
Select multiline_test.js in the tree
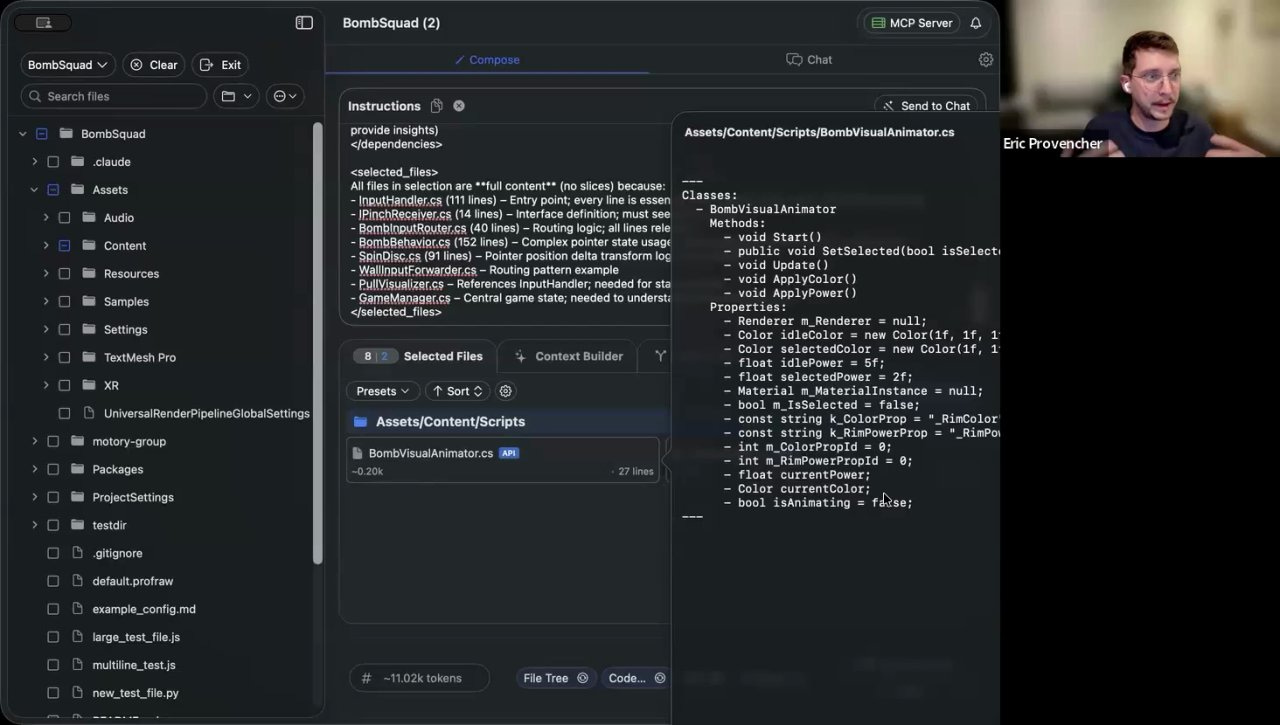coord(134,666)
